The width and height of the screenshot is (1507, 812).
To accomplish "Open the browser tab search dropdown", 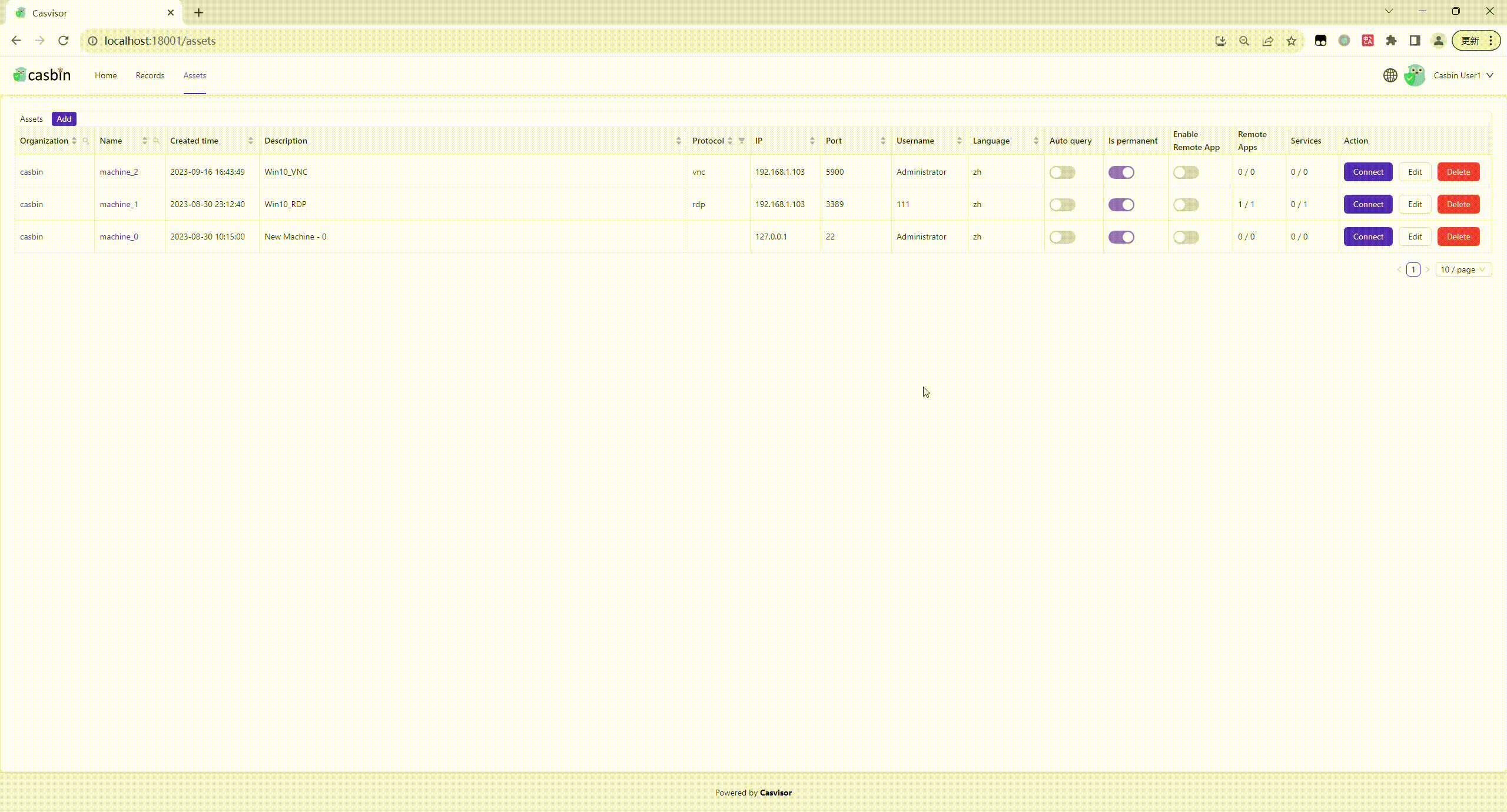I will (1388, 11).
